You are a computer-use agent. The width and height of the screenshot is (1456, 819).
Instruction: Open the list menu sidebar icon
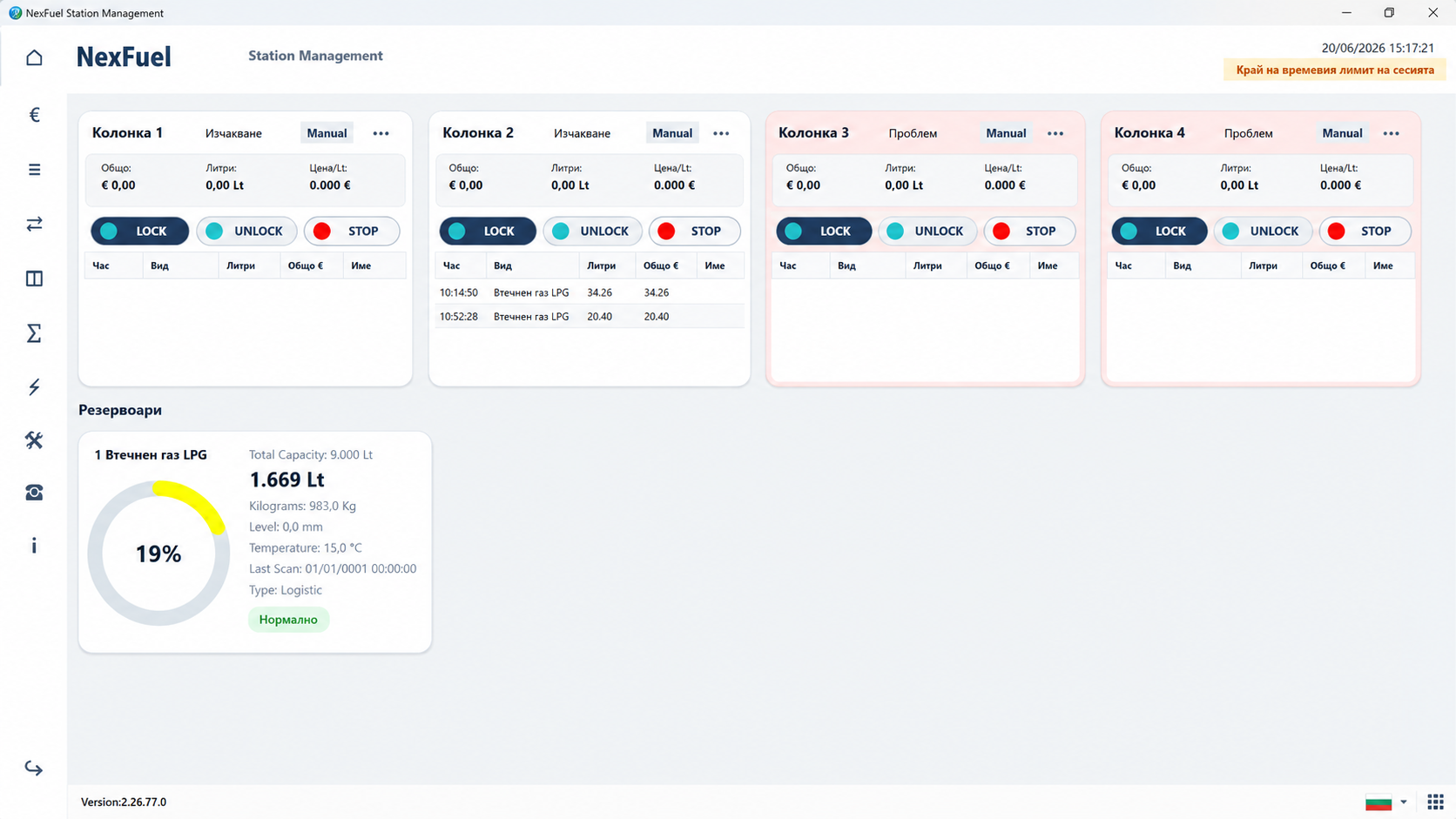click(34, 170)
